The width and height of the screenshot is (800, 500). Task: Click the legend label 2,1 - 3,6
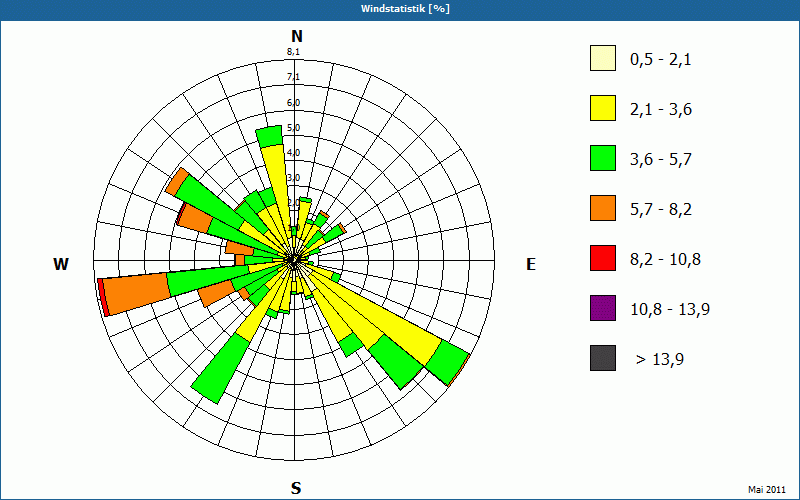coord(661,110)
